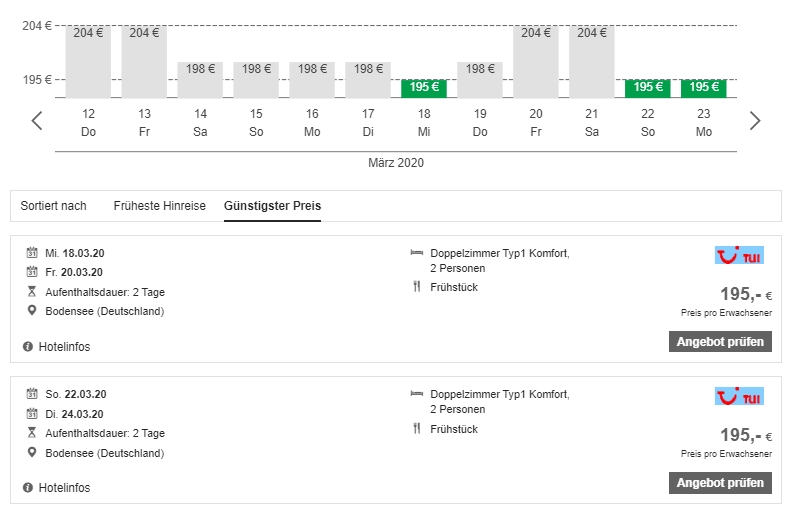This screenshot has width=790, height=512.
Task: Click the info icon beside second Hotelinfos
Action: (28, 488)
